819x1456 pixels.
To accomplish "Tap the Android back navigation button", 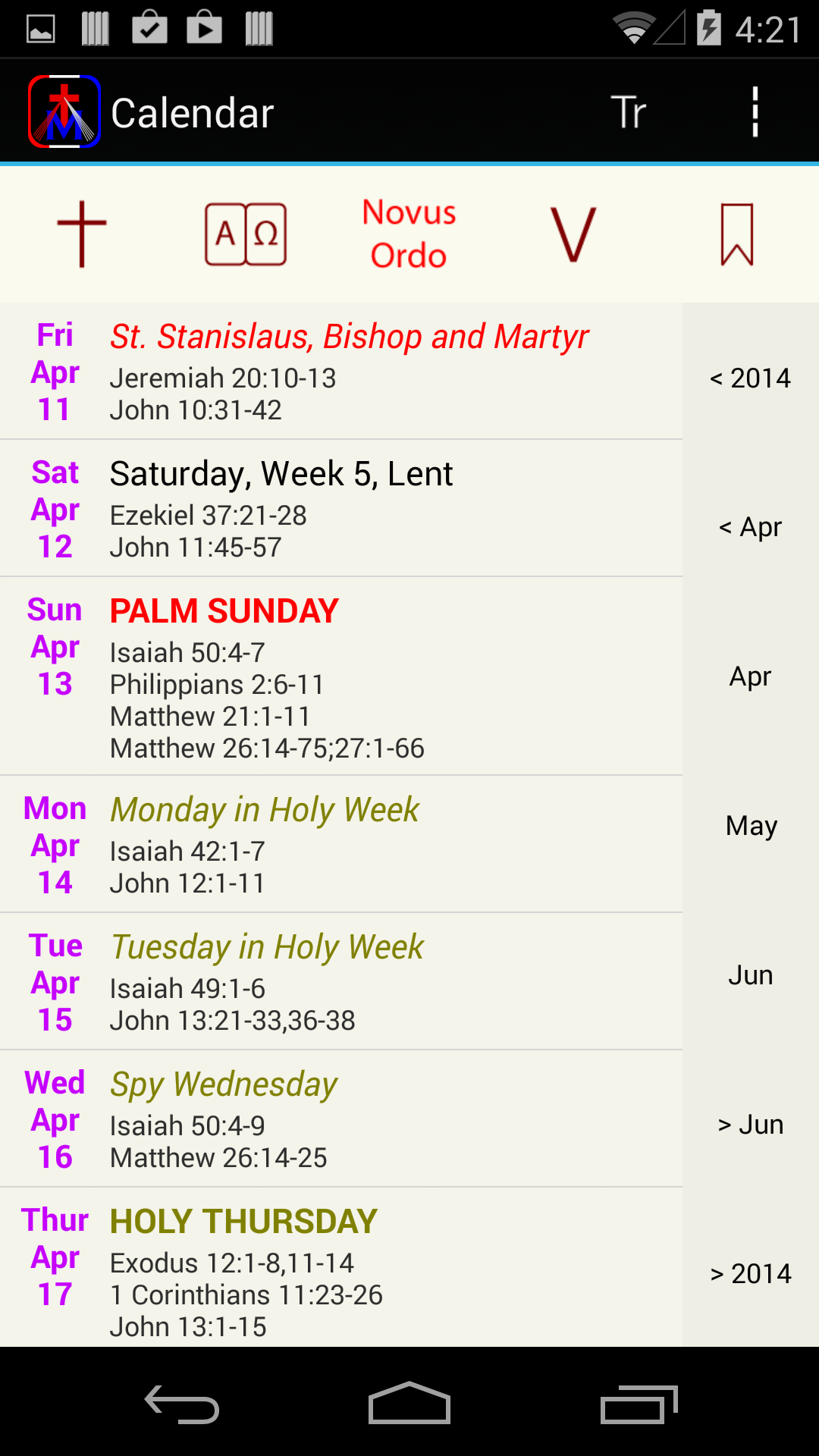I will pos(182,1404).
